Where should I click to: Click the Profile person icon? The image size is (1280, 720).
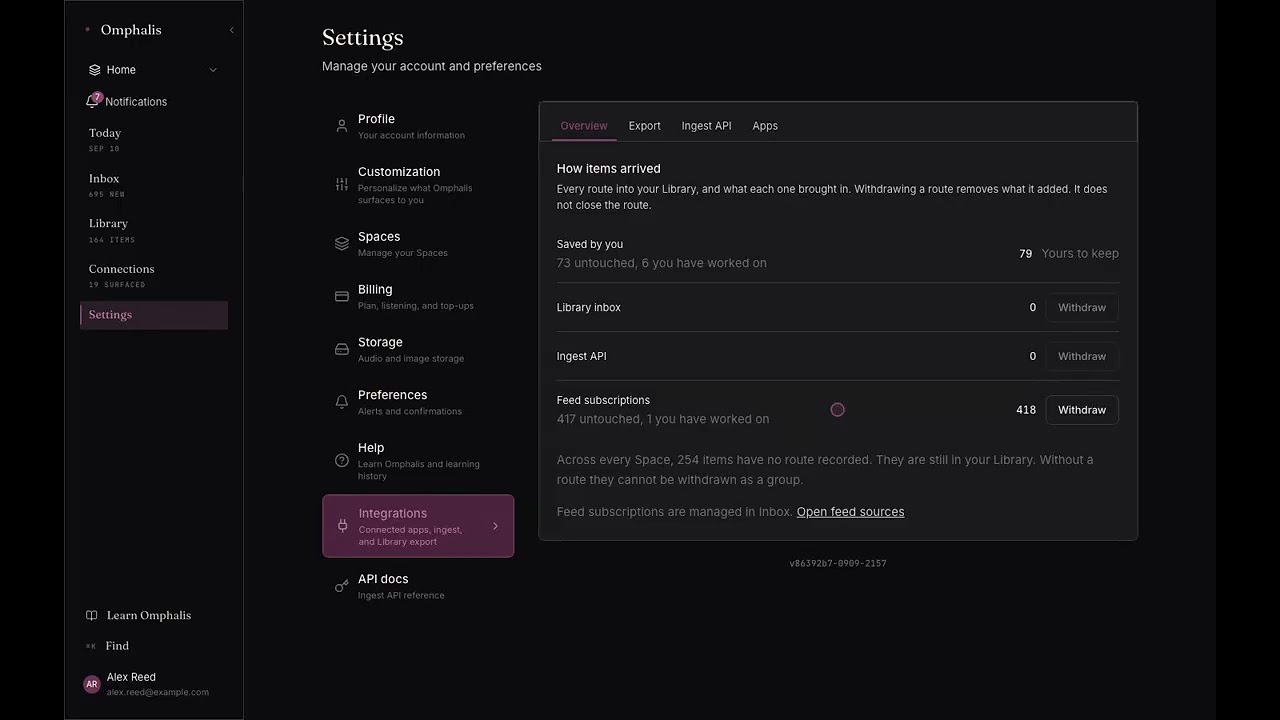[x=342, y=126]
